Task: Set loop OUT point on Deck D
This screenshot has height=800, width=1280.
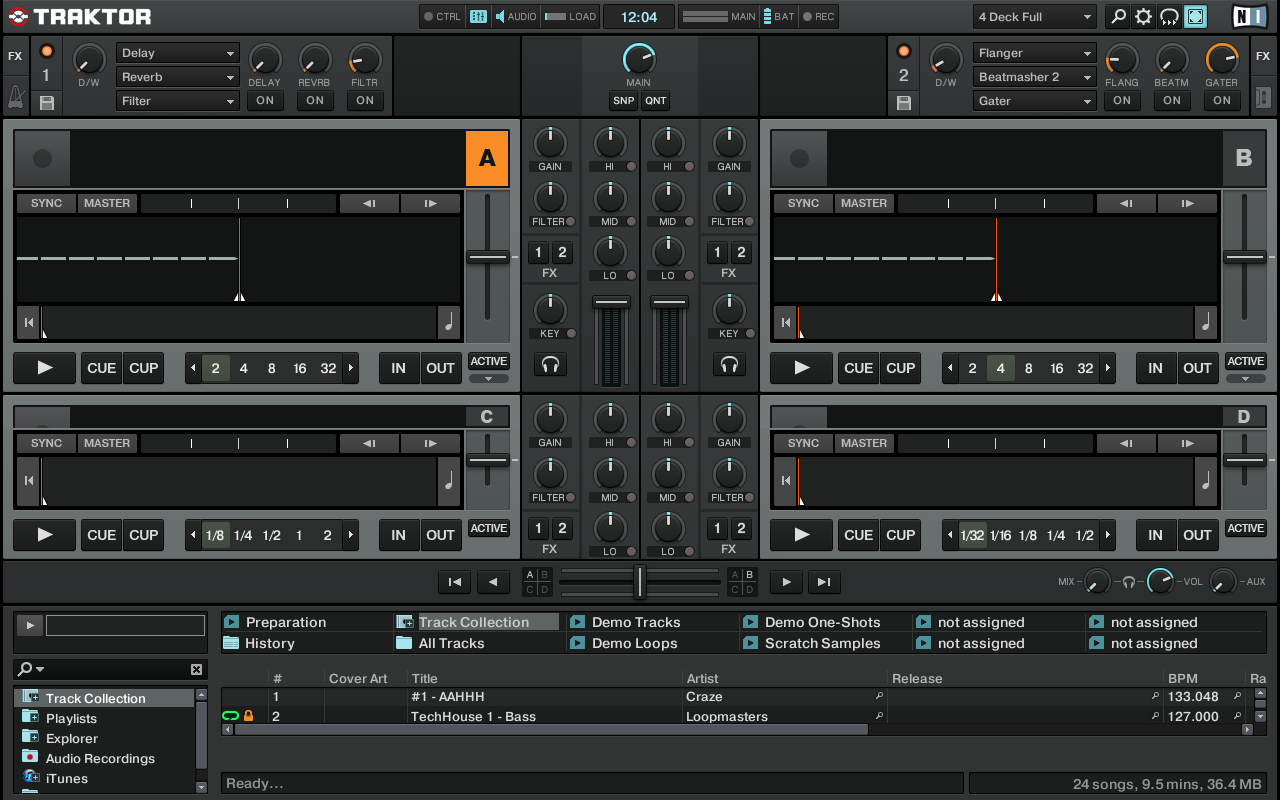Action: [x=1197, y=535]
